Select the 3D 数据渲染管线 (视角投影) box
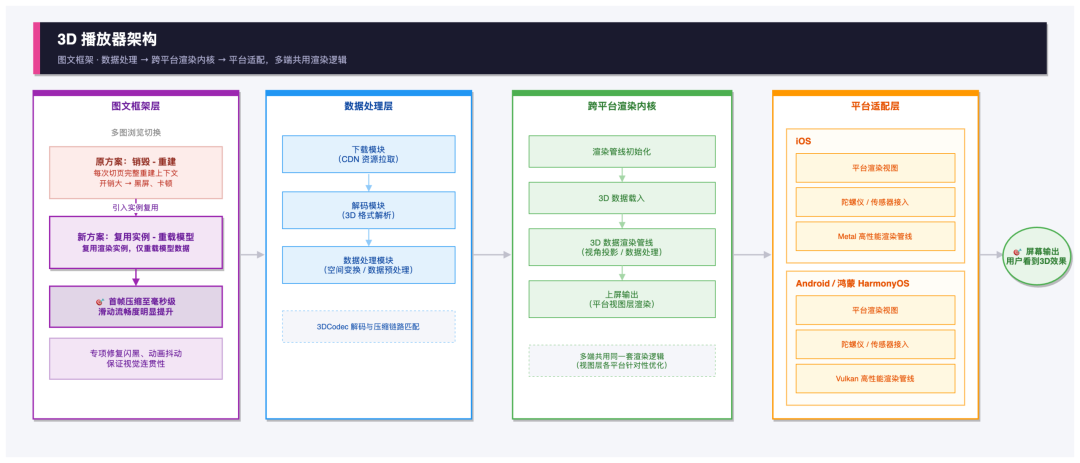1080x463 pixels. click(622, 247)
